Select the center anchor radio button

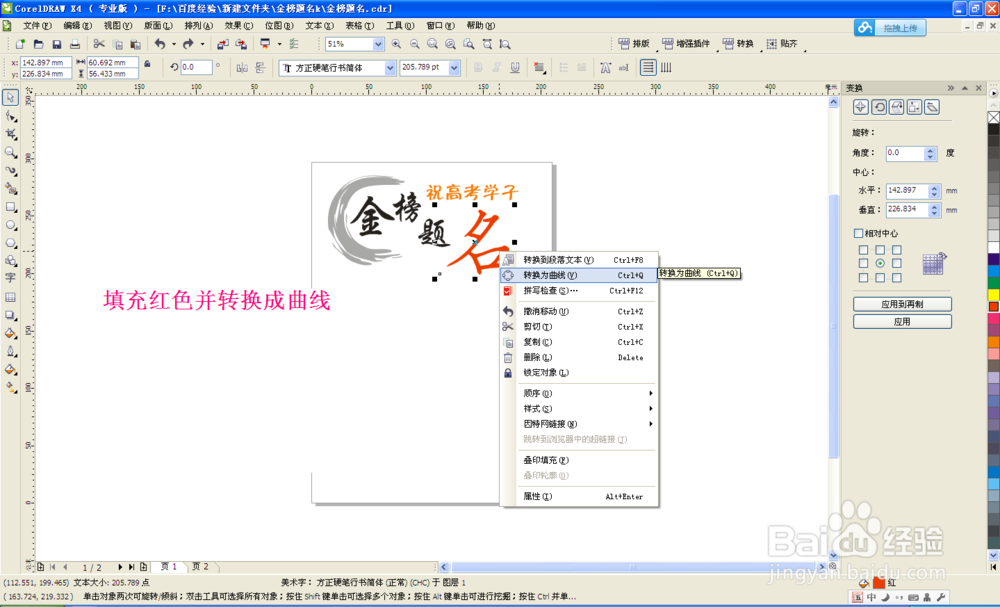(x=880, y=263)
